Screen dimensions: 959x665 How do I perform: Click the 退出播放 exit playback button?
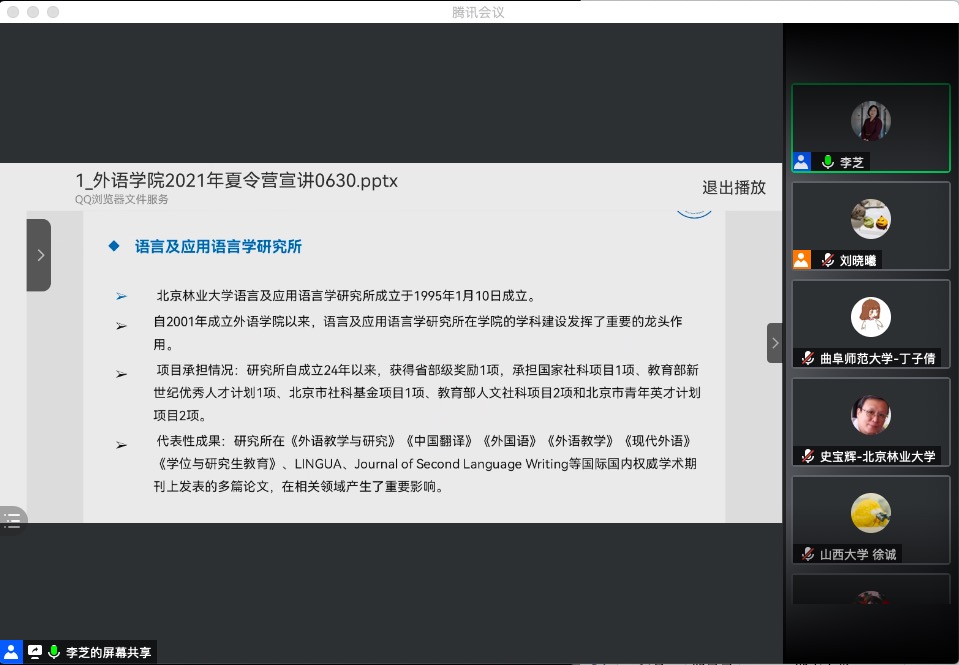point(733,187)
